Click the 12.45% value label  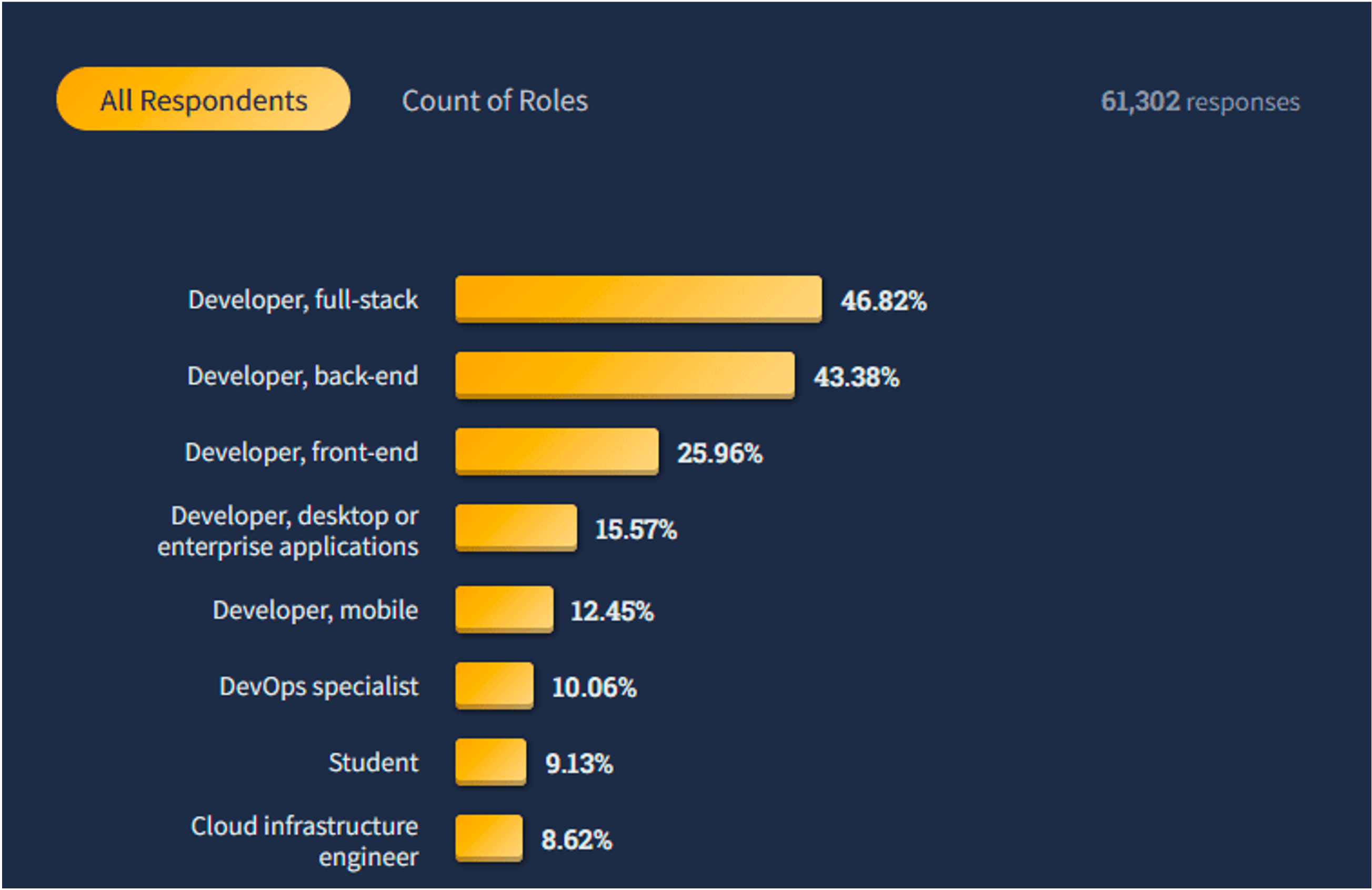[x=612, y=611]
